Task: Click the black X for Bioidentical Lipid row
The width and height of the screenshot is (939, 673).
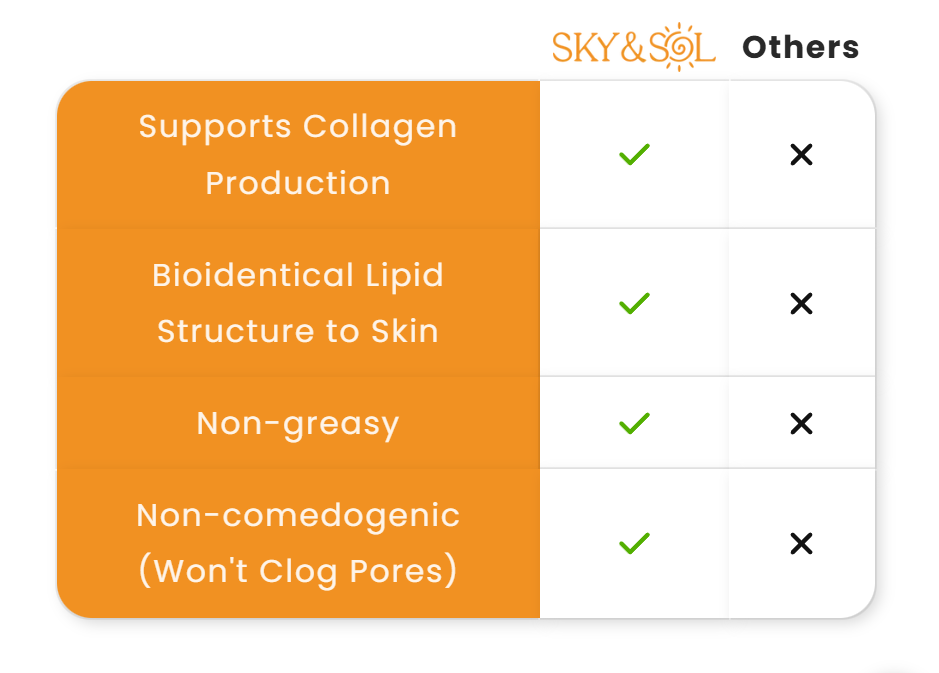Action: tap(801, 303)
